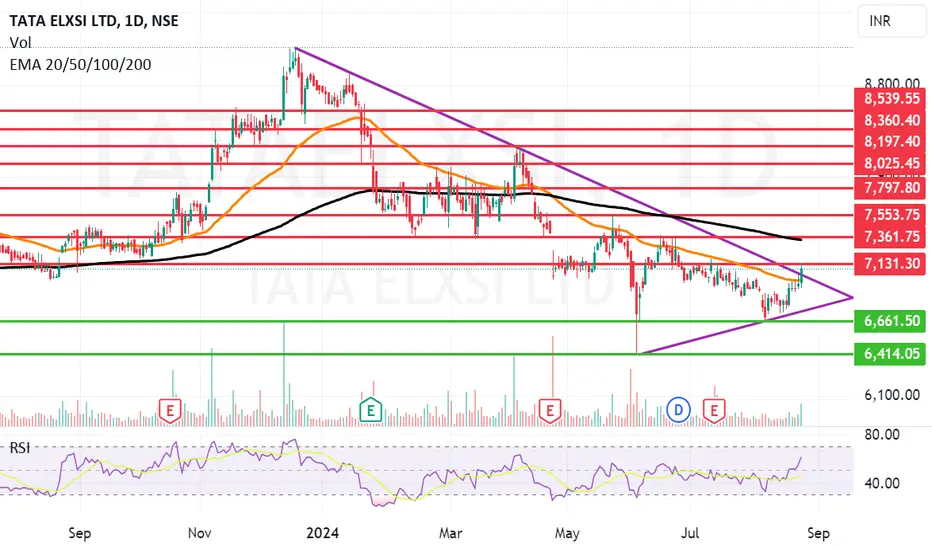
Task: Click the RSI 40.00 scale value
Action: click(882, 483)
